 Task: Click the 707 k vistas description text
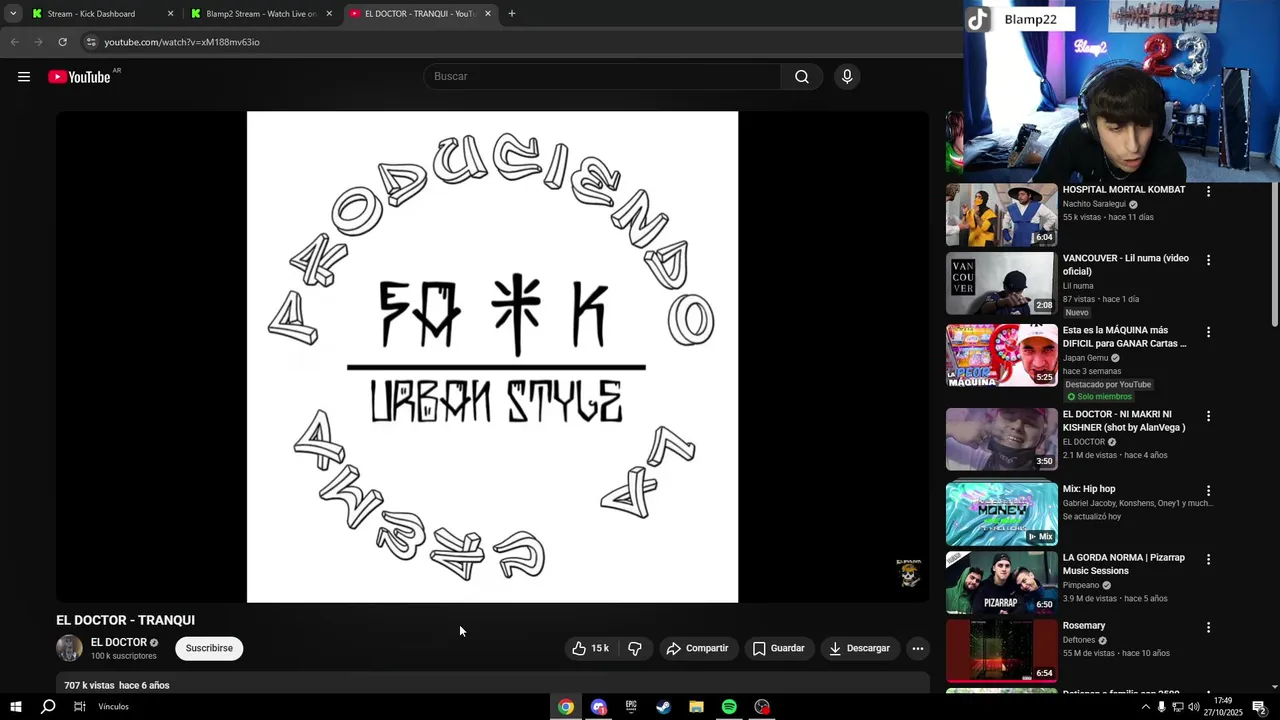(89, 685)
